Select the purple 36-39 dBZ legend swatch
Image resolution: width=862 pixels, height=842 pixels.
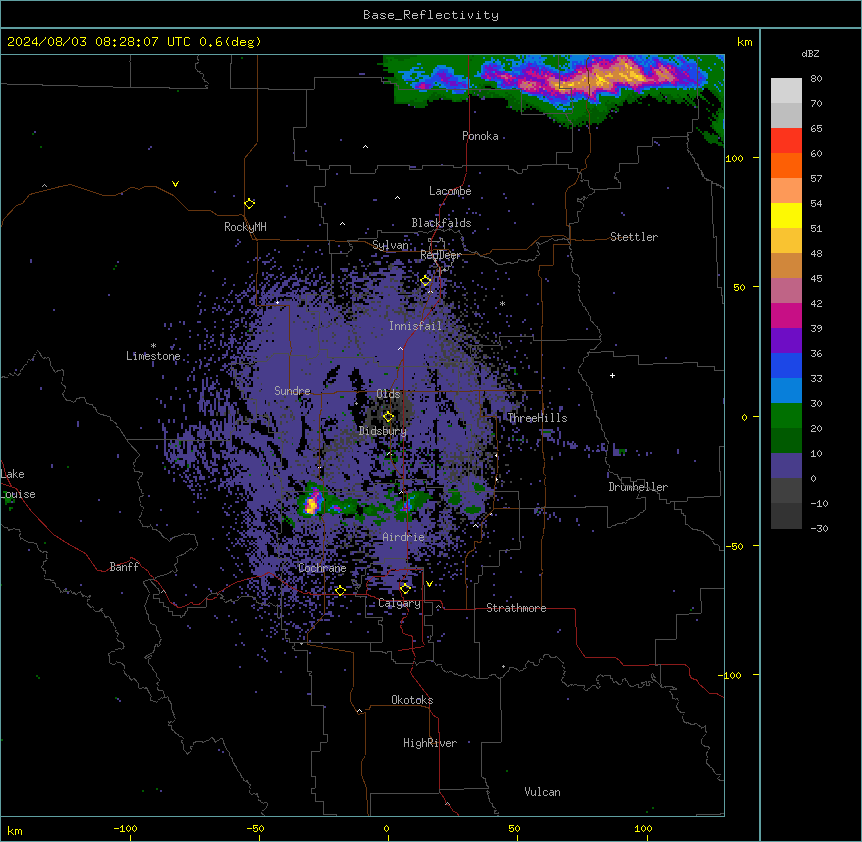[786, 341]
